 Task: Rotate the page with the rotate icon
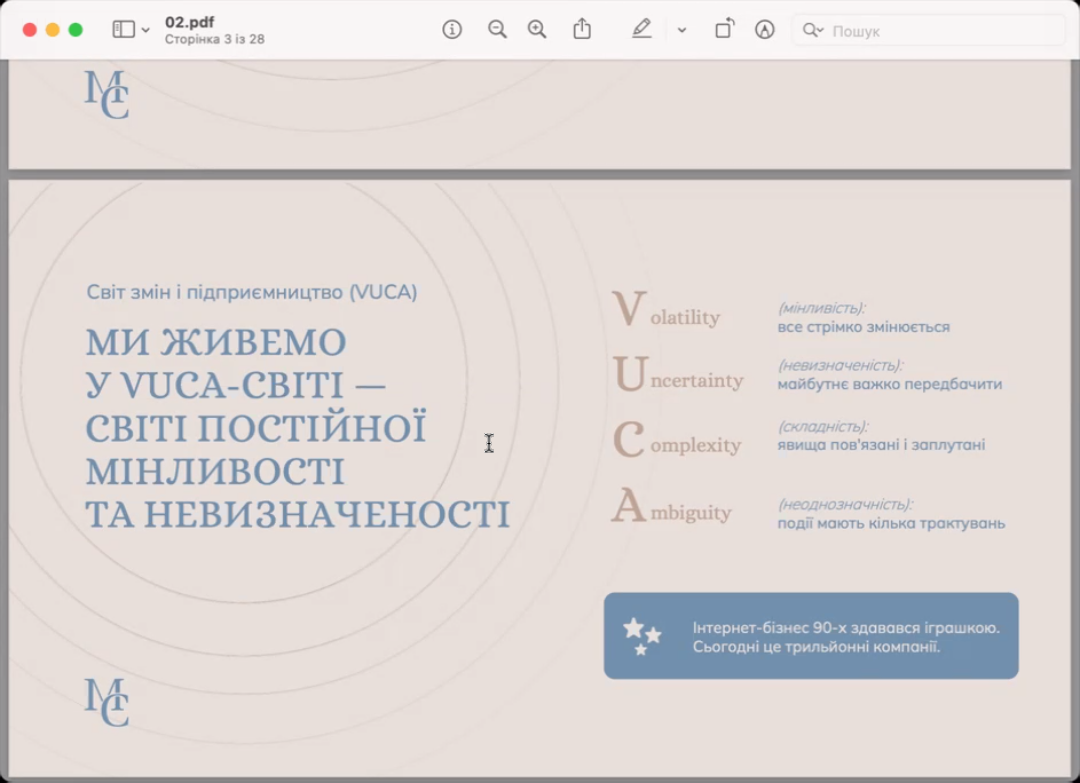point(724,29)
